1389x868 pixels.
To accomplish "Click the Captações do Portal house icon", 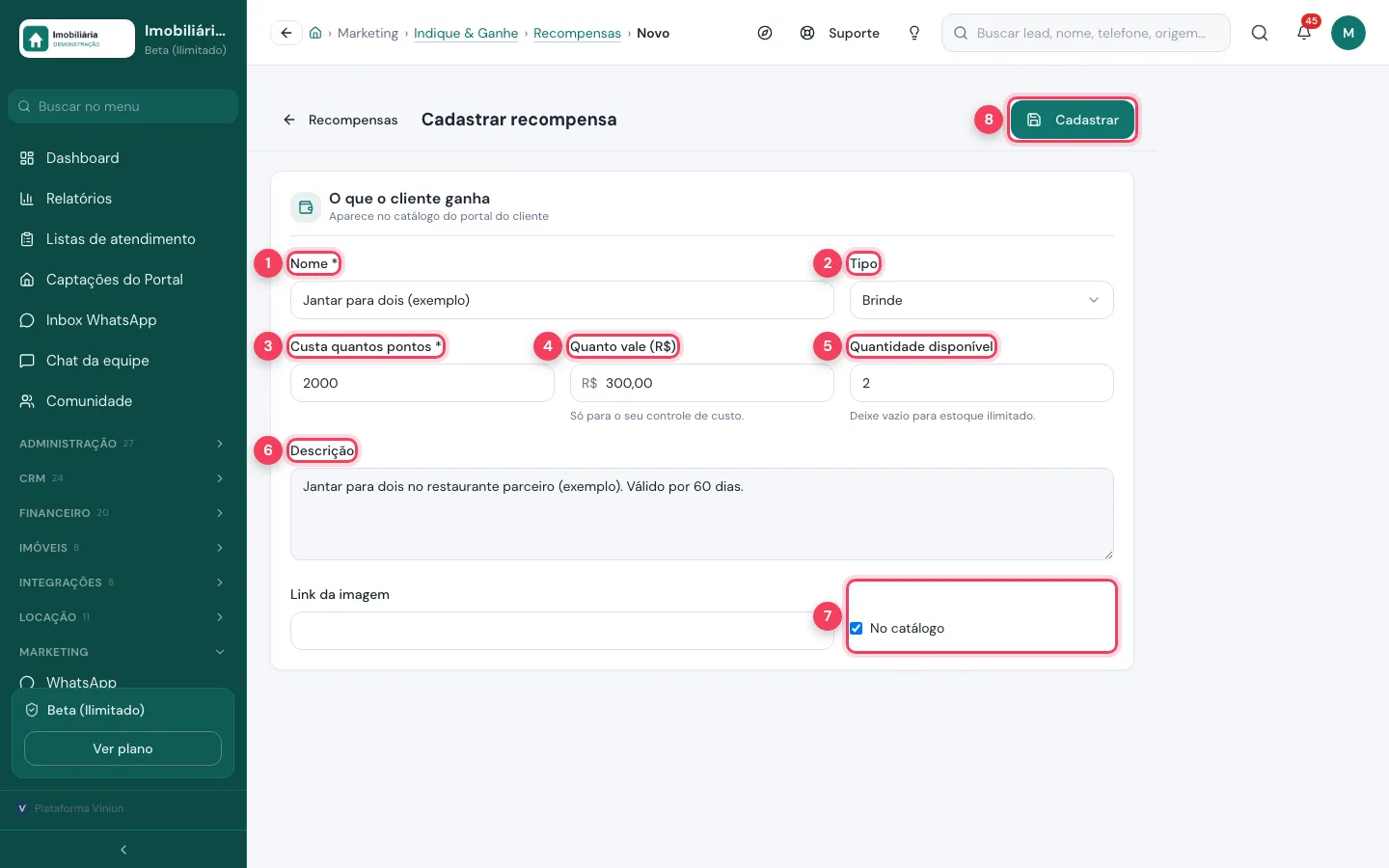I will (x=27, y=280).
